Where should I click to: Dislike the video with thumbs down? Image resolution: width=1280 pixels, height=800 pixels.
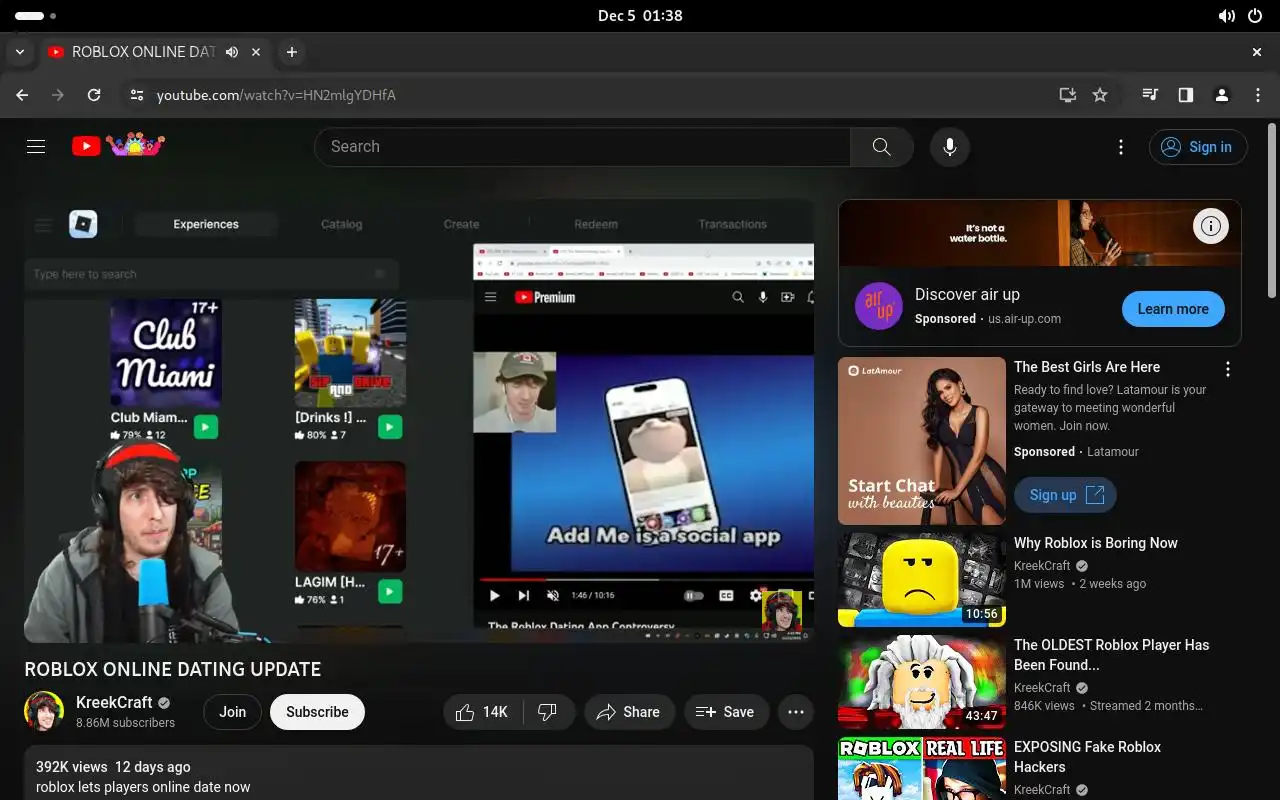point(548,712)
